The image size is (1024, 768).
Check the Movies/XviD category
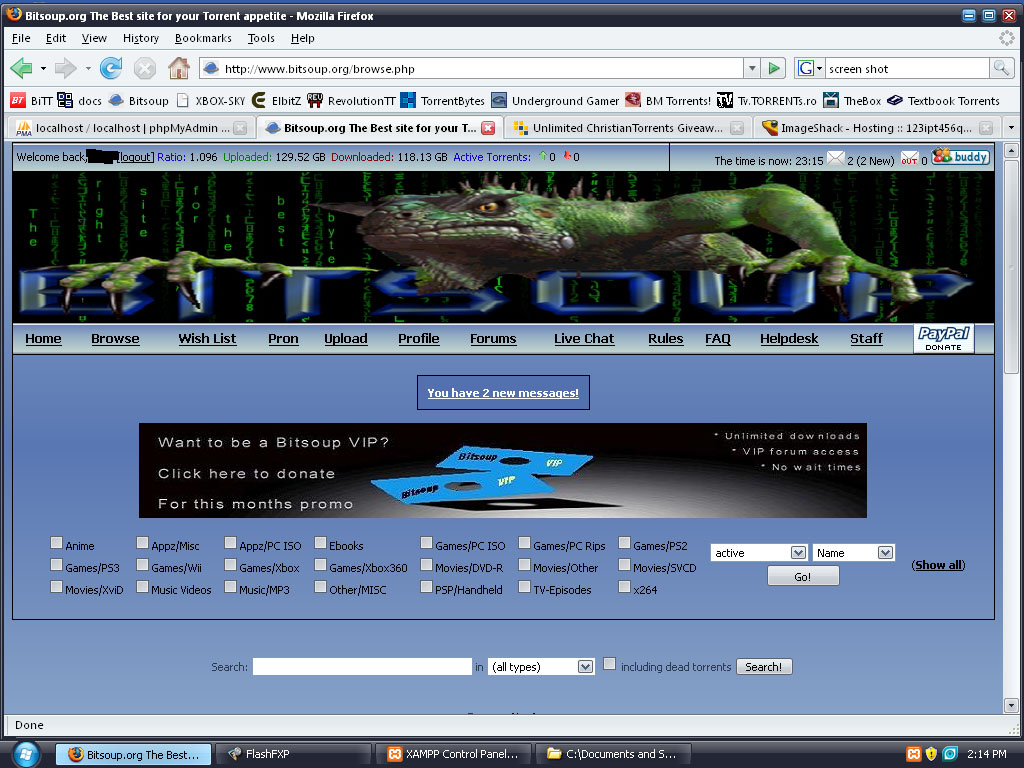click(57, 587)
